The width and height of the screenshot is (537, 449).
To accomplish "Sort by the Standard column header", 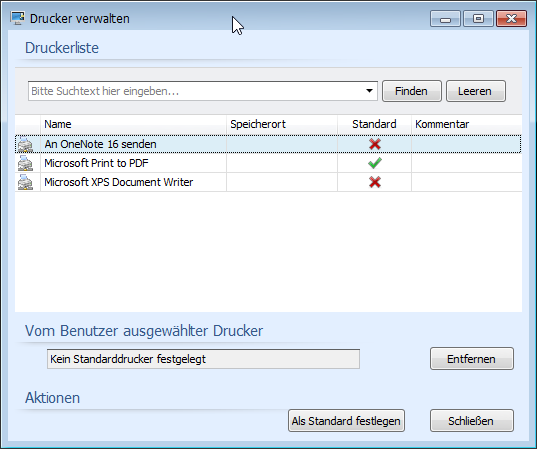I will [374, 124].
